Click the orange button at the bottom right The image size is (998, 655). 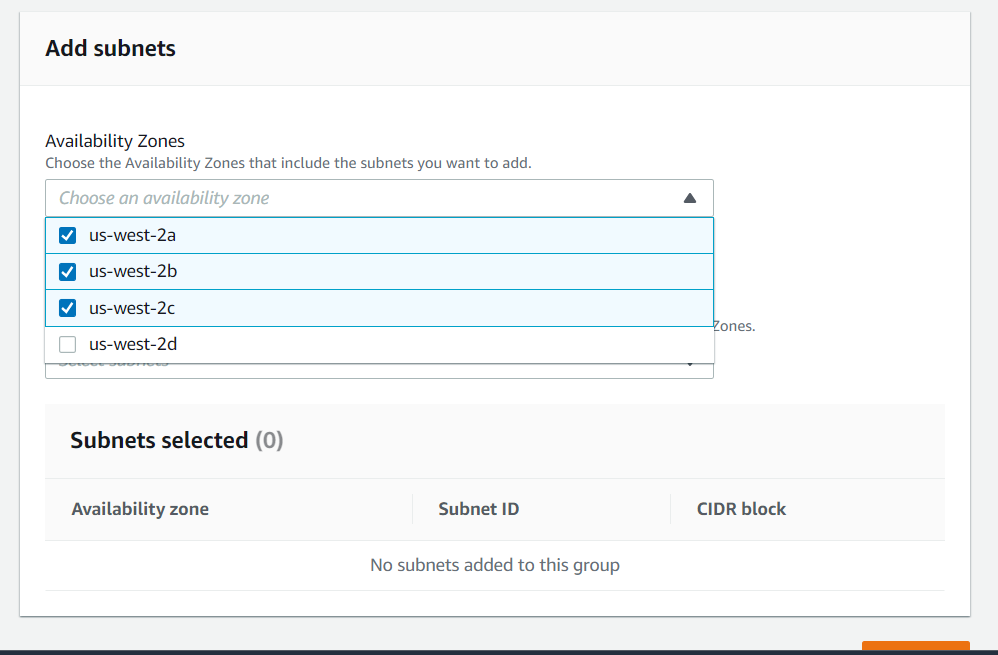pos(914,648)
